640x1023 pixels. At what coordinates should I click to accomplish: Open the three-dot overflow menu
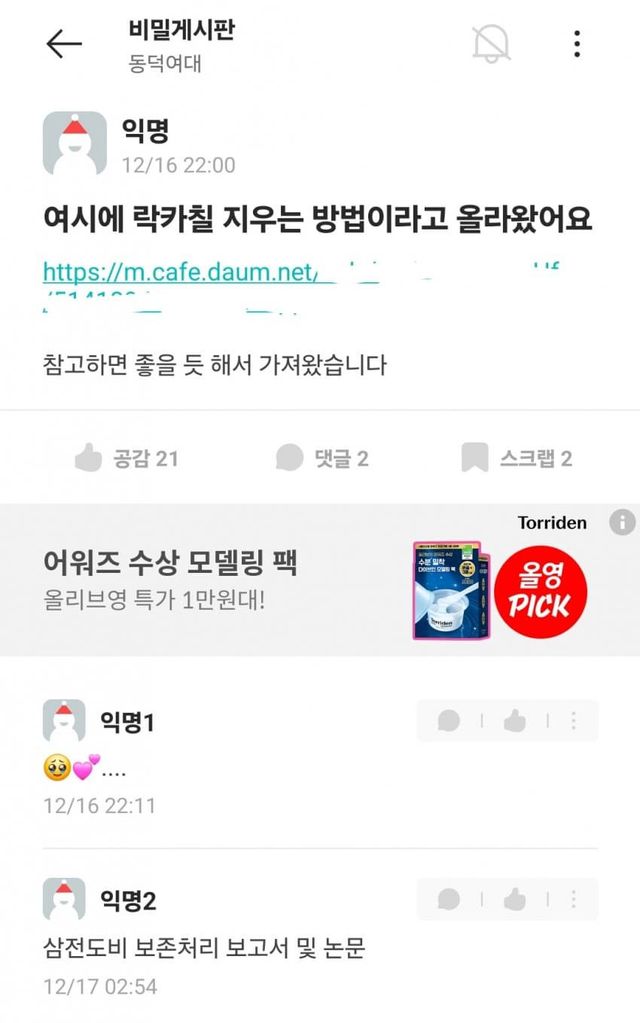[577, 44]
